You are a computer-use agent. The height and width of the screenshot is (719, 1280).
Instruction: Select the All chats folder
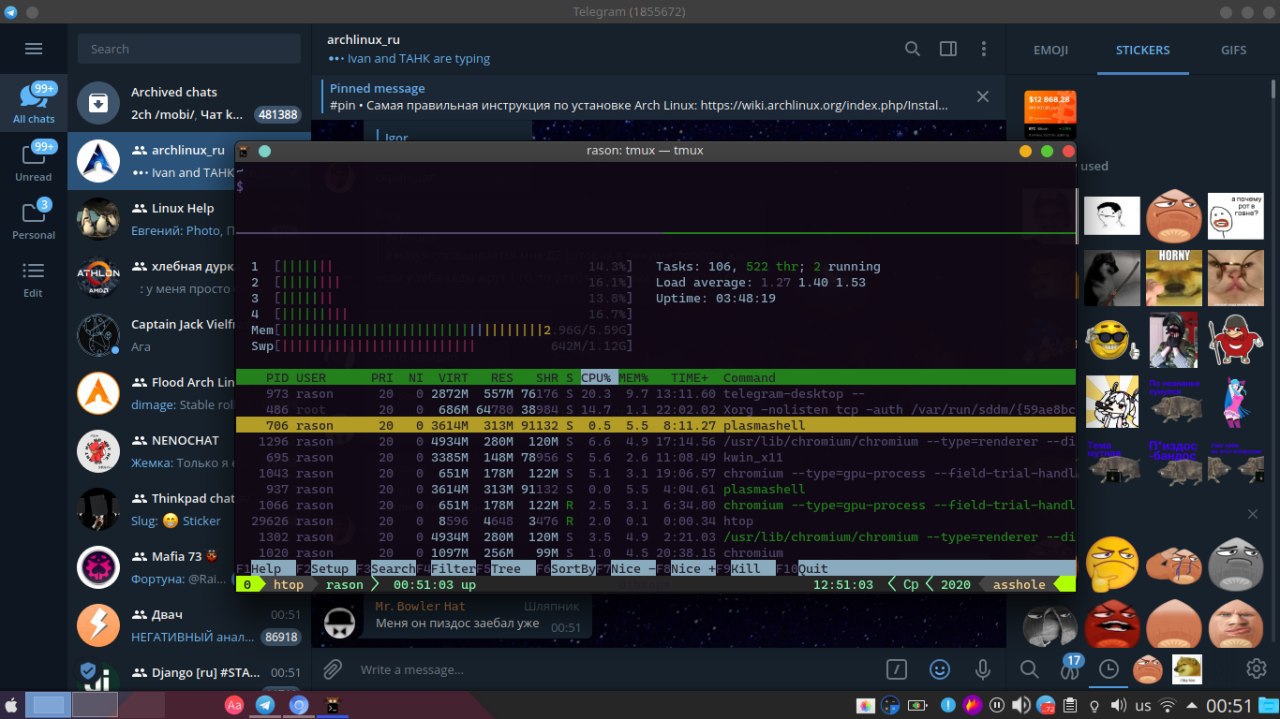point(34,104)
